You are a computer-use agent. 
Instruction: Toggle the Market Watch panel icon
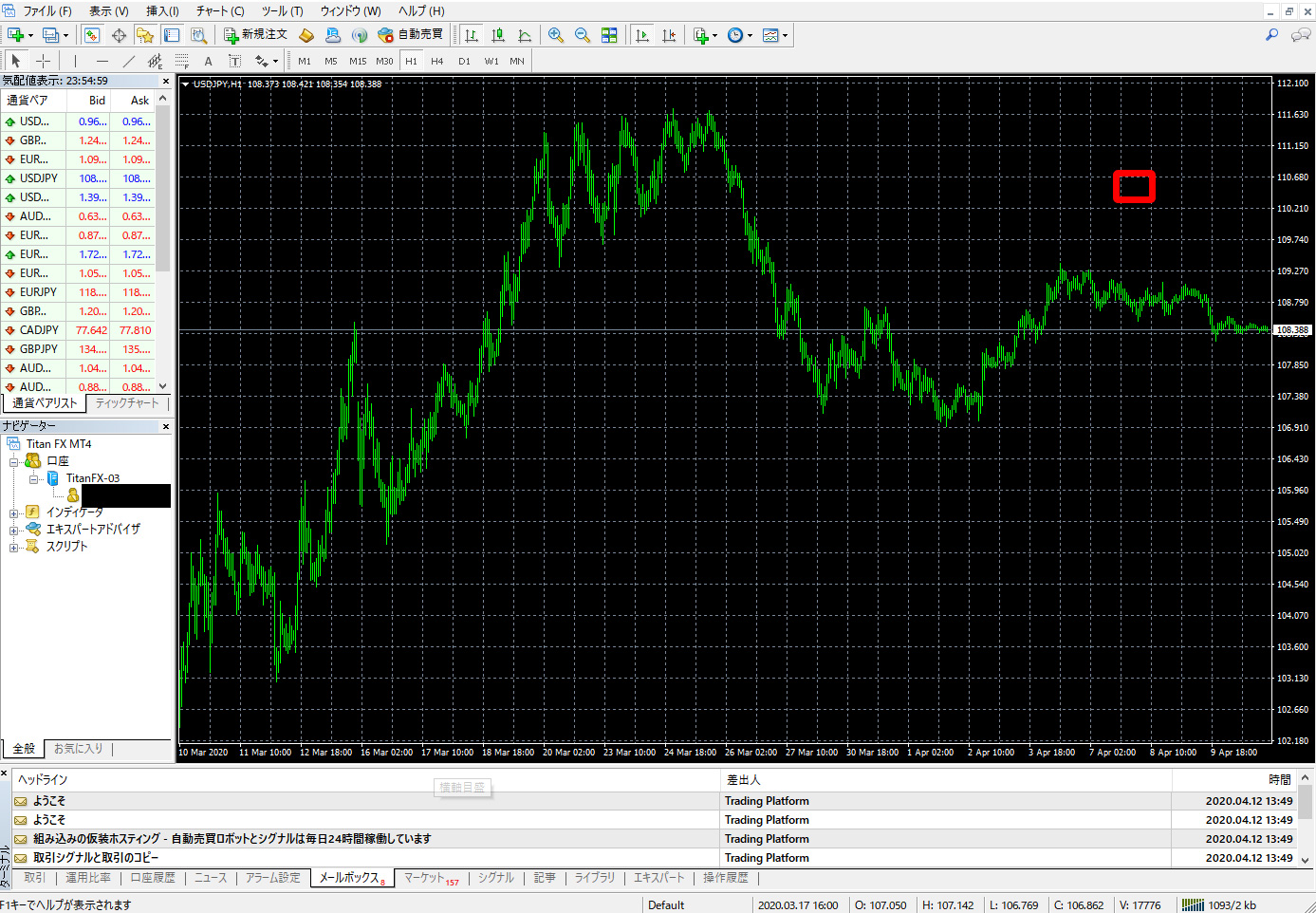click(92, 35)
